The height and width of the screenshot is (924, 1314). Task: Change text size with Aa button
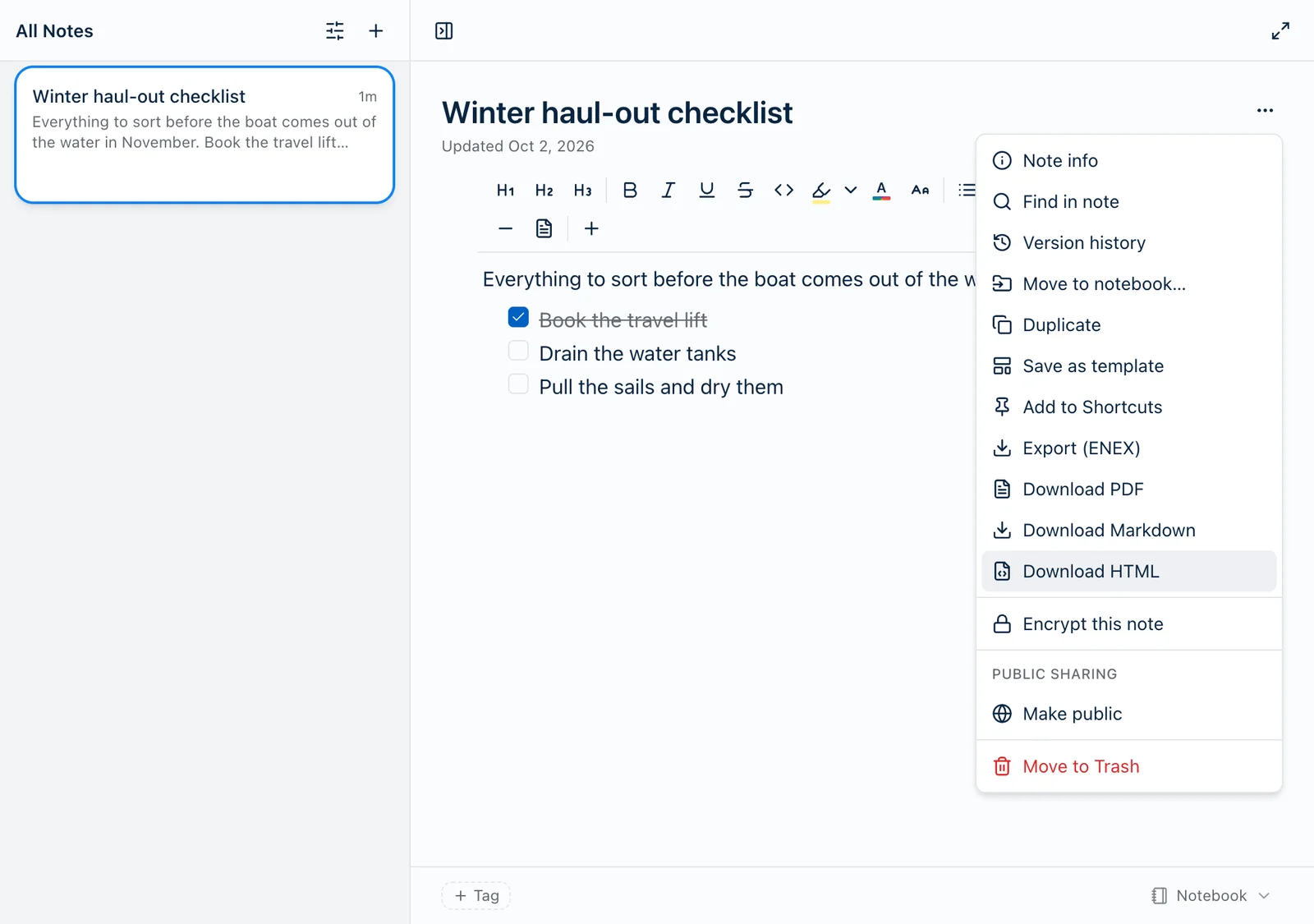pos(920,191)
